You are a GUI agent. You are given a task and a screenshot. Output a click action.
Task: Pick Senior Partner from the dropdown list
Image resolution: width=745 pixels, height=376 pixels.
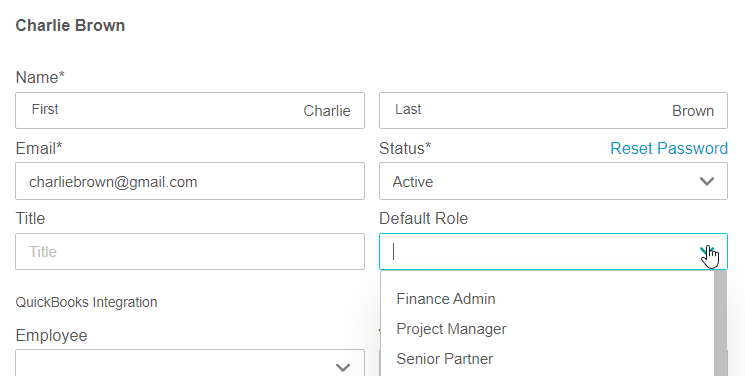tap(445, 359)
